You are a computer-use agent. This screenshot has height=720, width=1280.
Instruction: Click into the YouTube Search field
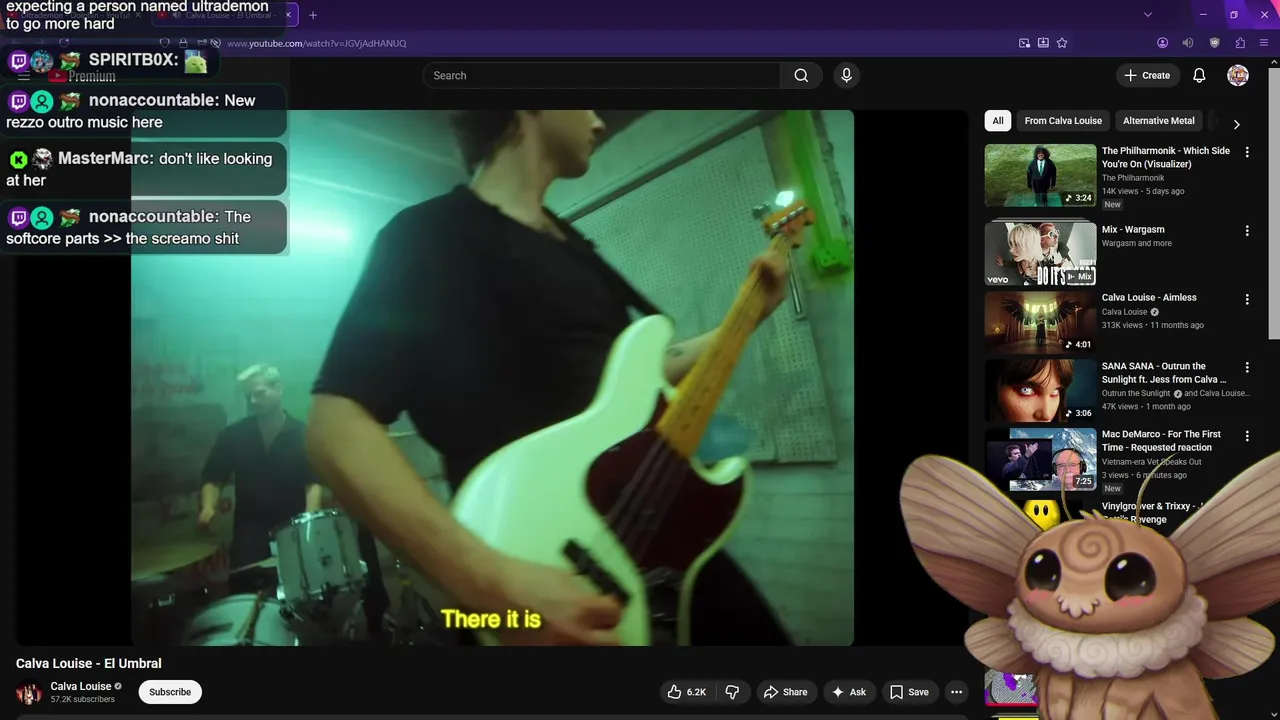coord(601,75)
